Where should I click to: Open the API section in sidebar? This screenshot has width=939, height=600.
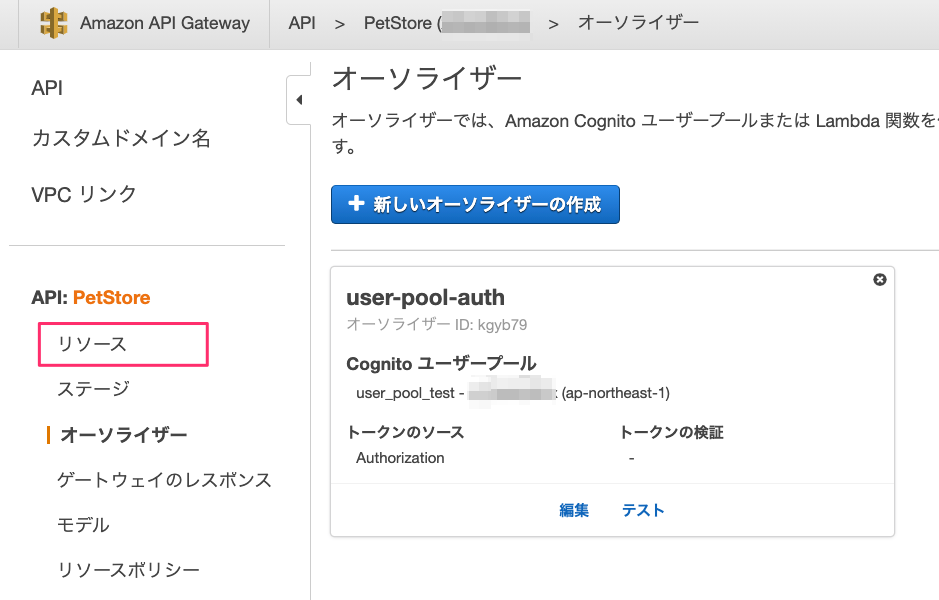point(47,88)
